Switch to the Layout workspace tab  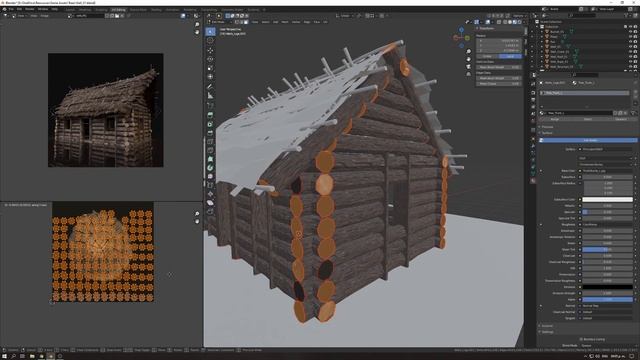(x=70, y=9)
